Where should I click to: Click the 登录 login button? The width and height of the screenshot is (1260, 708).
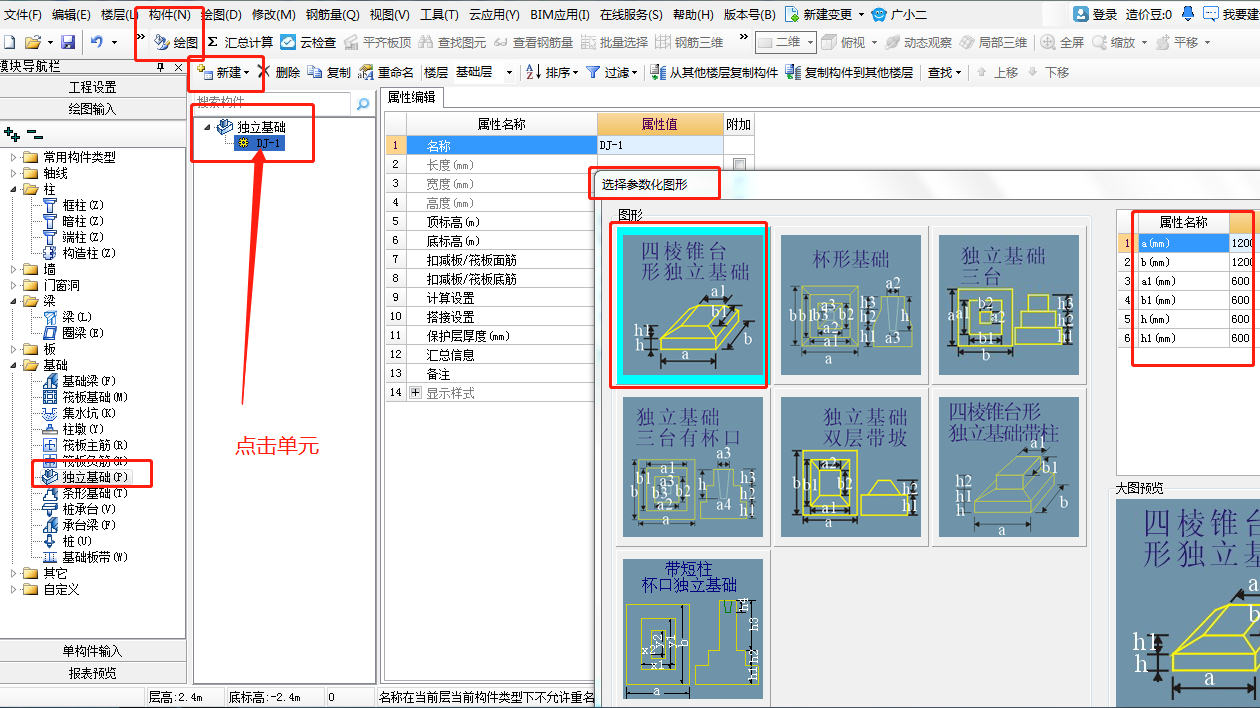pos(1095,14)
